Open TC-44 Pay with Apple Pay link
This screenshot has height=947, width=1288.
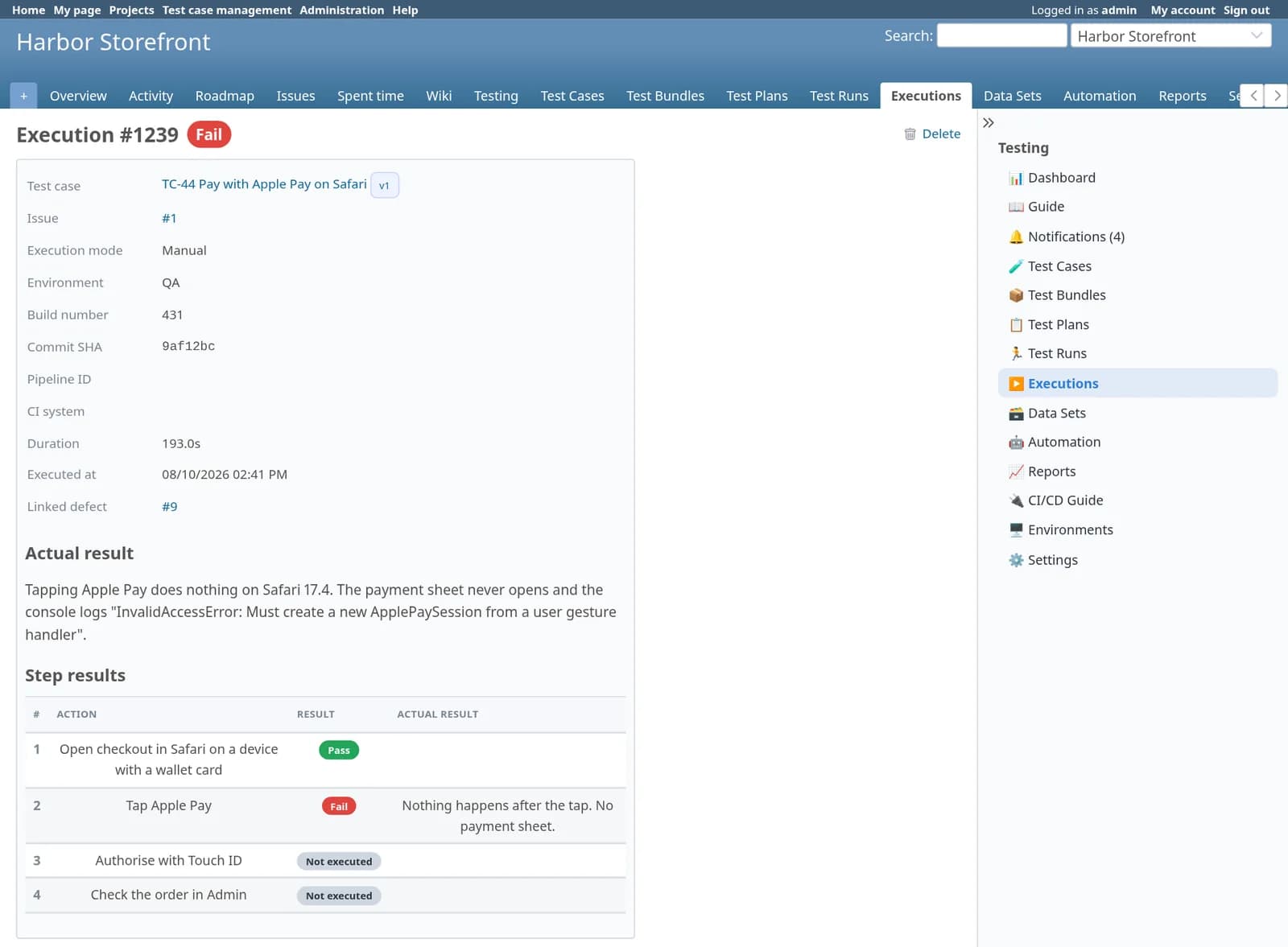(264, 184)
